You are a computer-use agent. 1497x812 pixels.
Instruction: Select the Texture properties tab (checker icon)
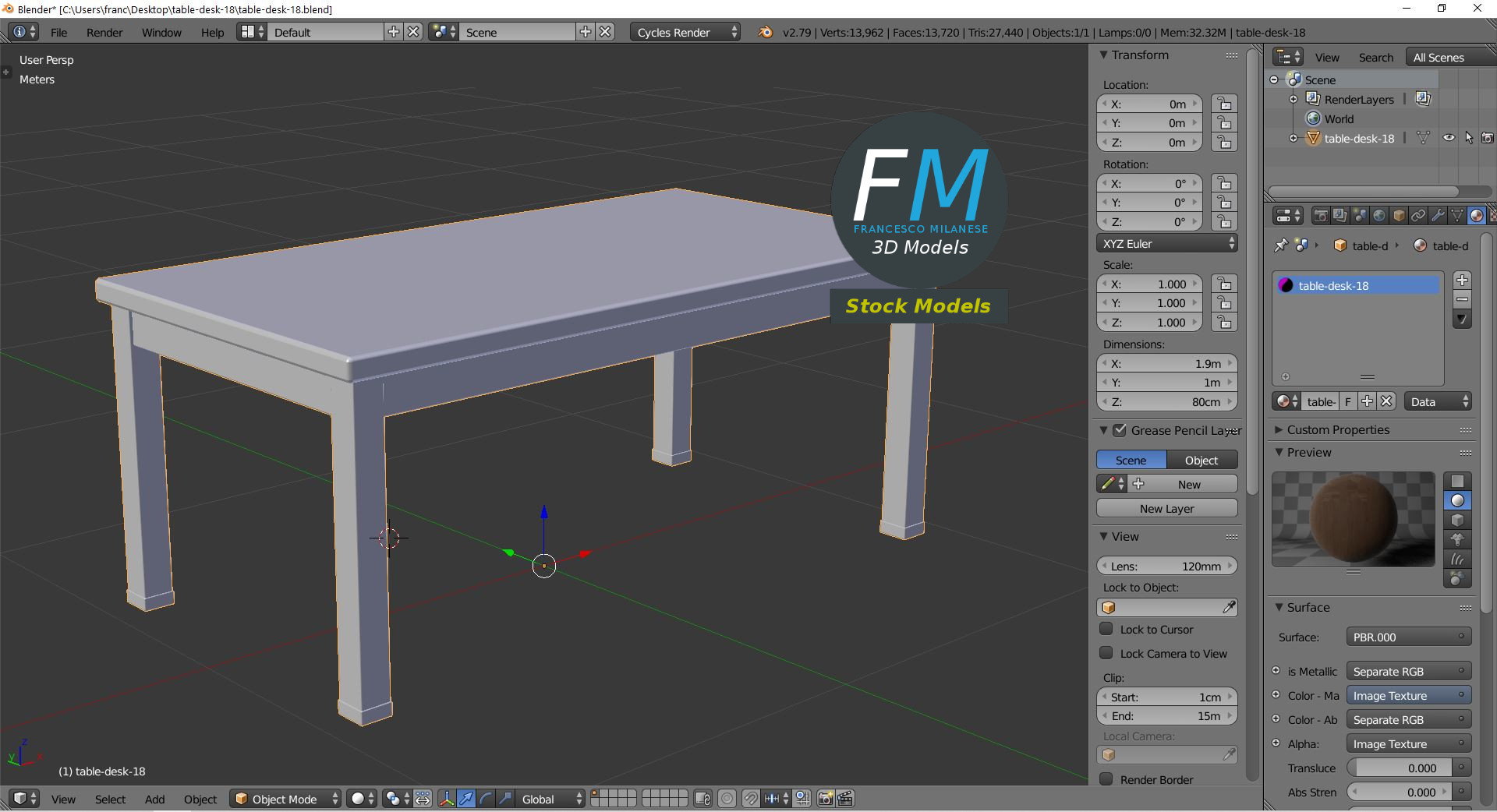[1494, 216]
